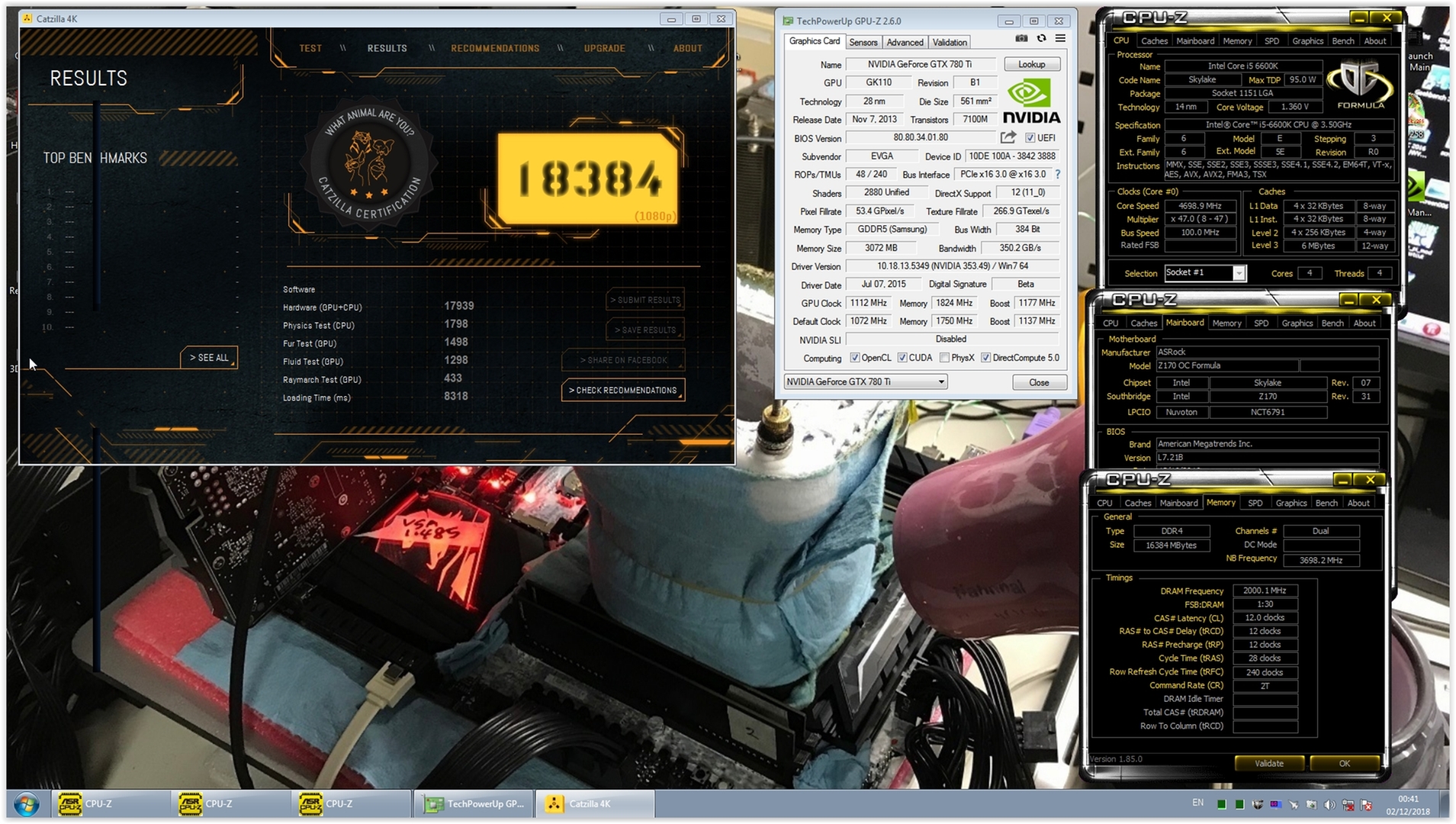Click the GPU name field in GPU-Z
The height and width of the screenshot is (824, 1456).
[919, 65]
